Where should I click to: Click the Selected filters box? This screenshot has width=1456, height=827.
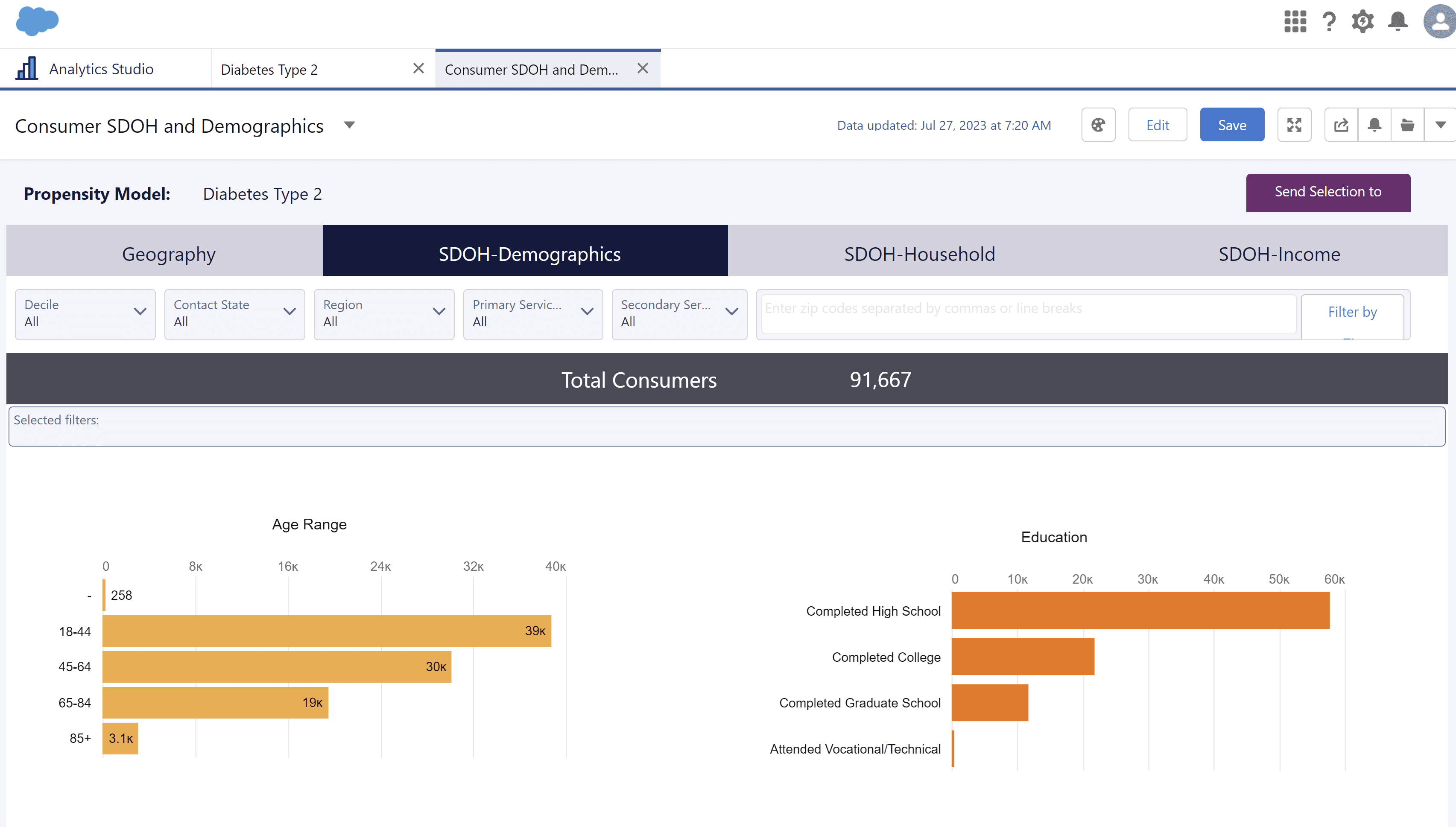(727, 427)
